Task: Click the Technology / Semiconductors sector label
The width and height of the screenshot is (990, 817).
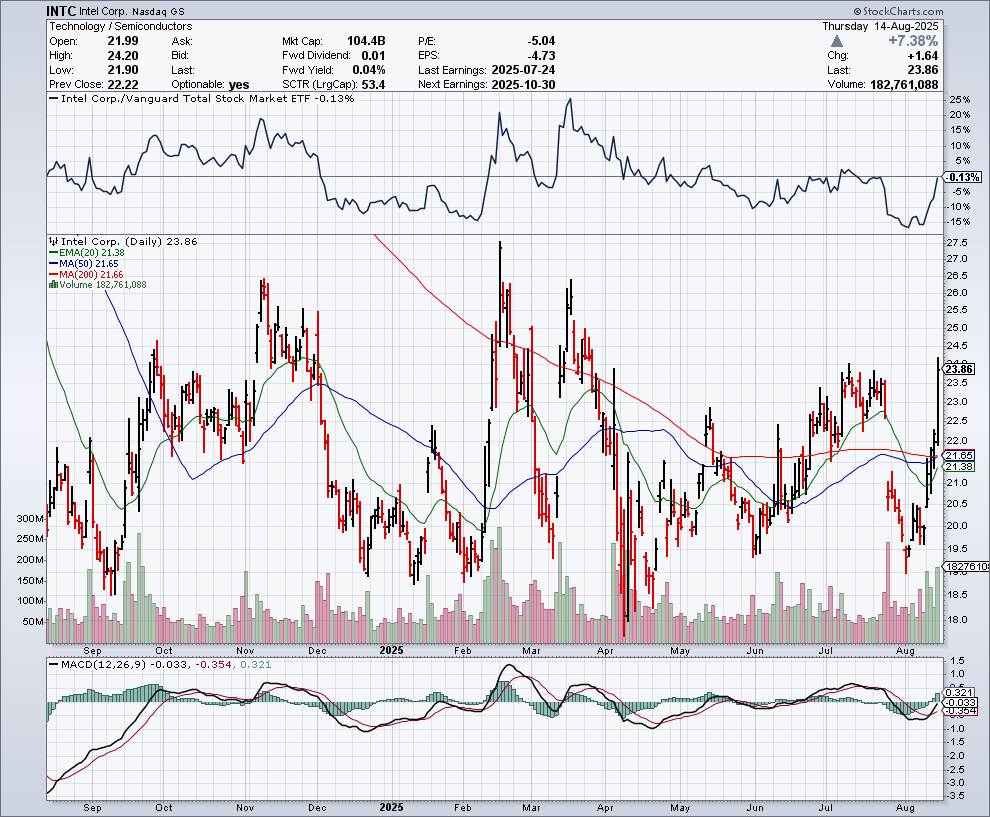Action: pyautogui.click(x=121, y=27)
